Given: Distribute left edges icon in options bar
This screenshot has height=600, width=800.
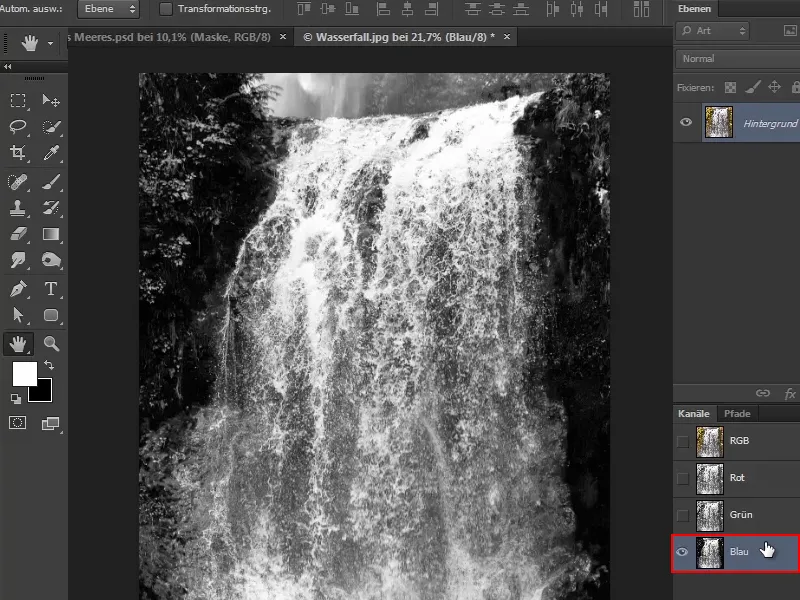Looking at the screenshot, I should 553,9.
